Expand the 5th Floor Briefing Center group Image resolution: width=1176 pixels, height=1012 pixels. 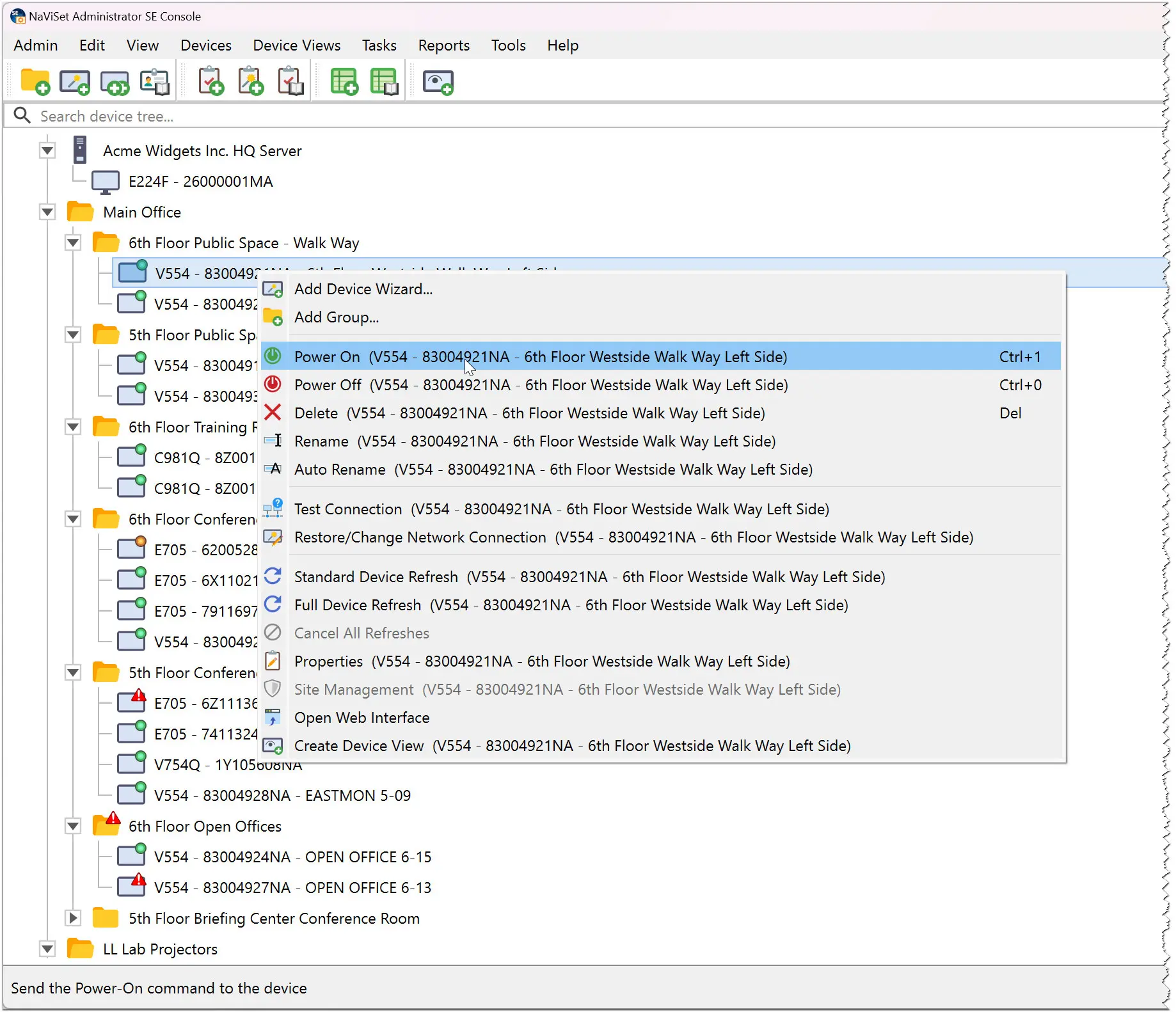pyautogui.click(x=73, y=919)
